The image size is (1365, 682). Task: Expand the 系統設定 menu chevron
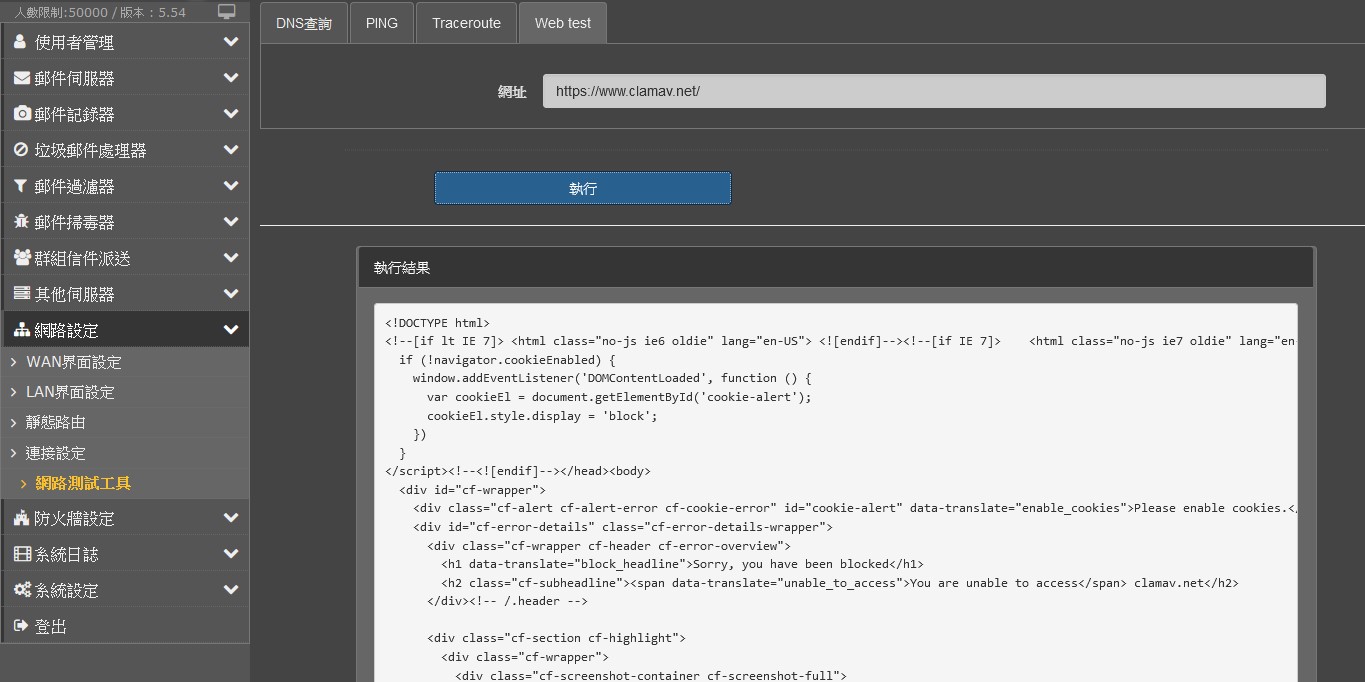coord(231,590)
